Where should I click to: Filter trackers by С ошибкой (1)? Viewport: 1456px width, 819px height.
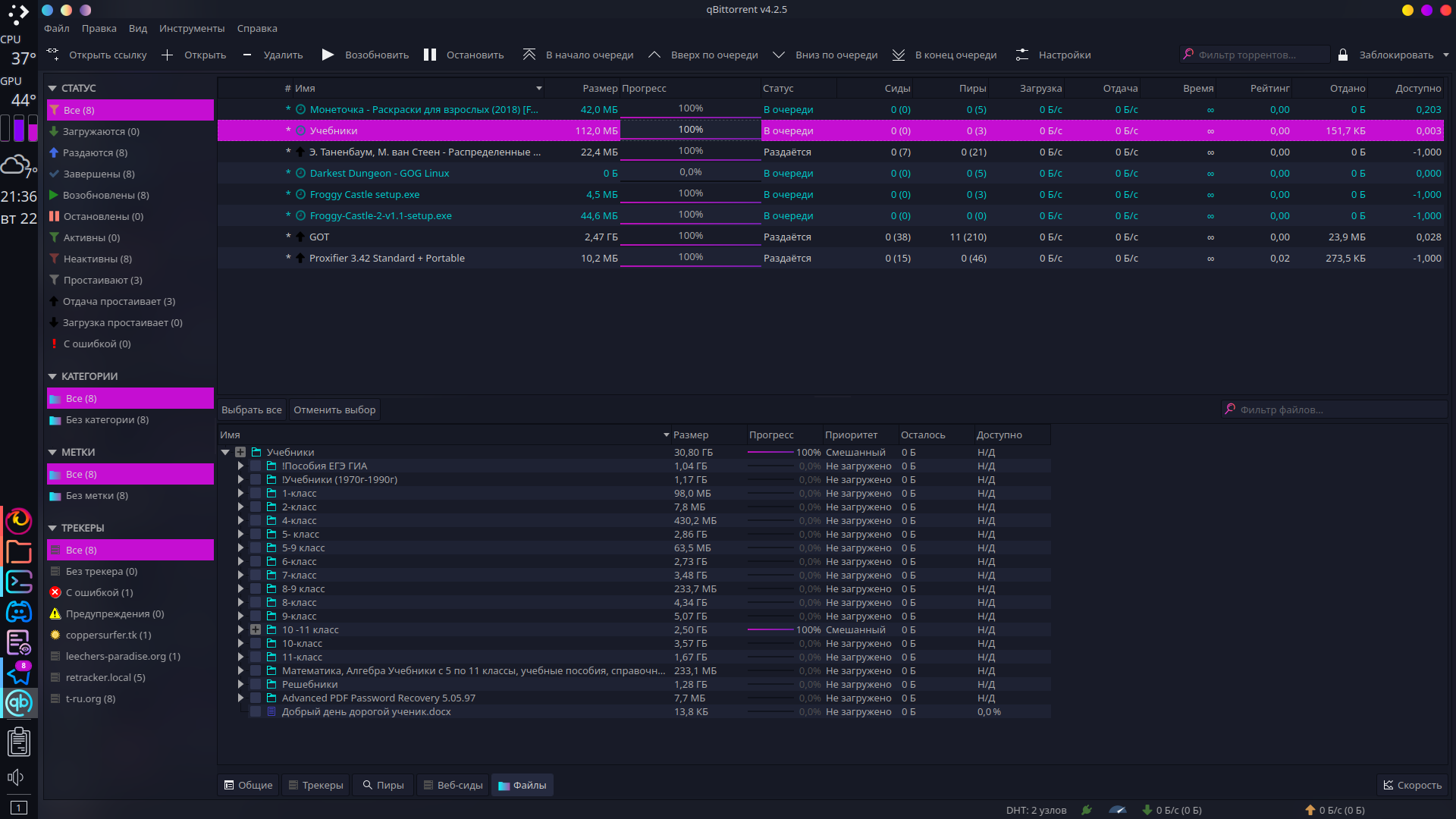coord(130,592)
